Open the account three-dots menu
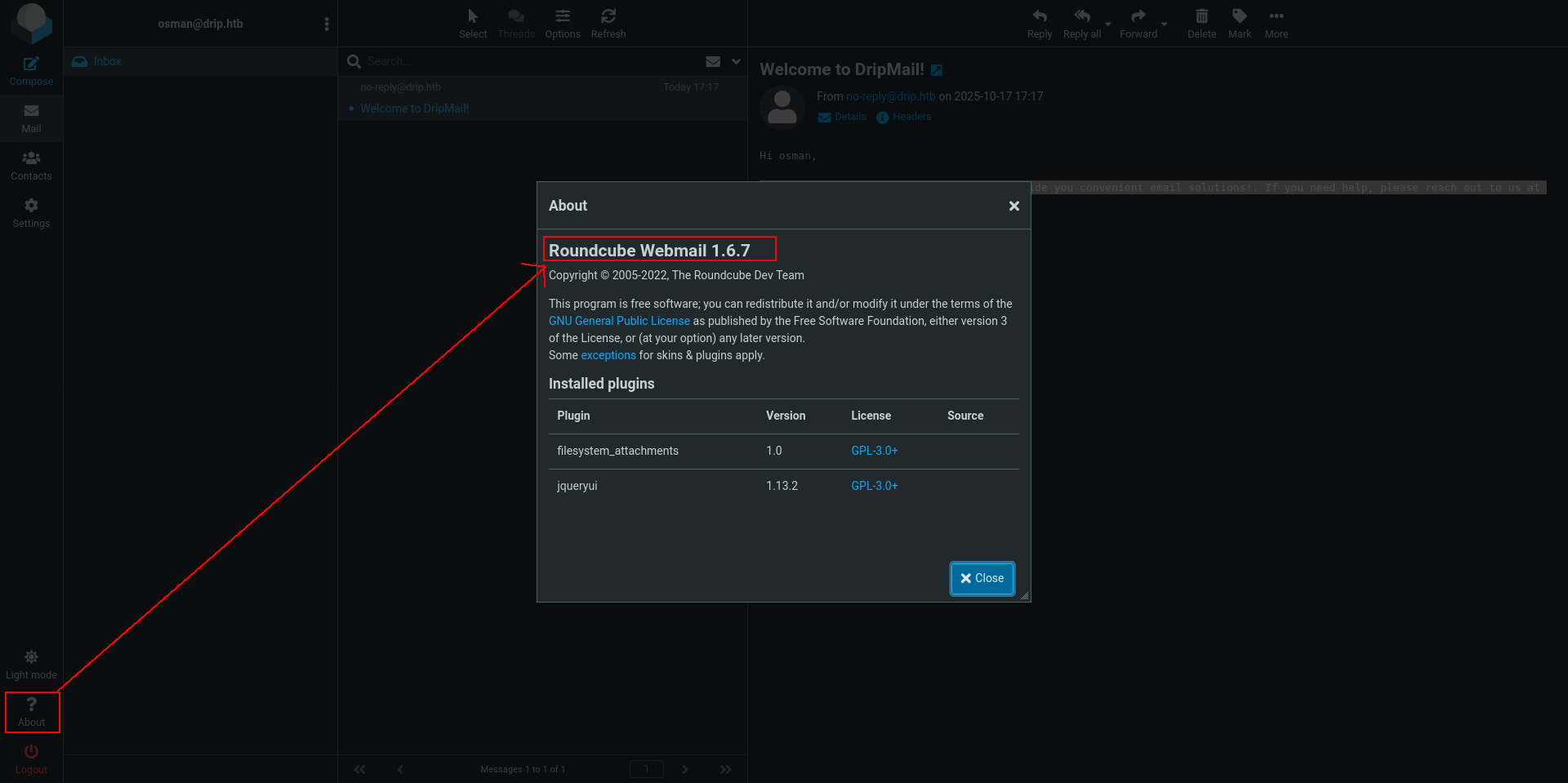This screenshot has height=783, width=1568. pyautogui.click(x=327, y=24)
